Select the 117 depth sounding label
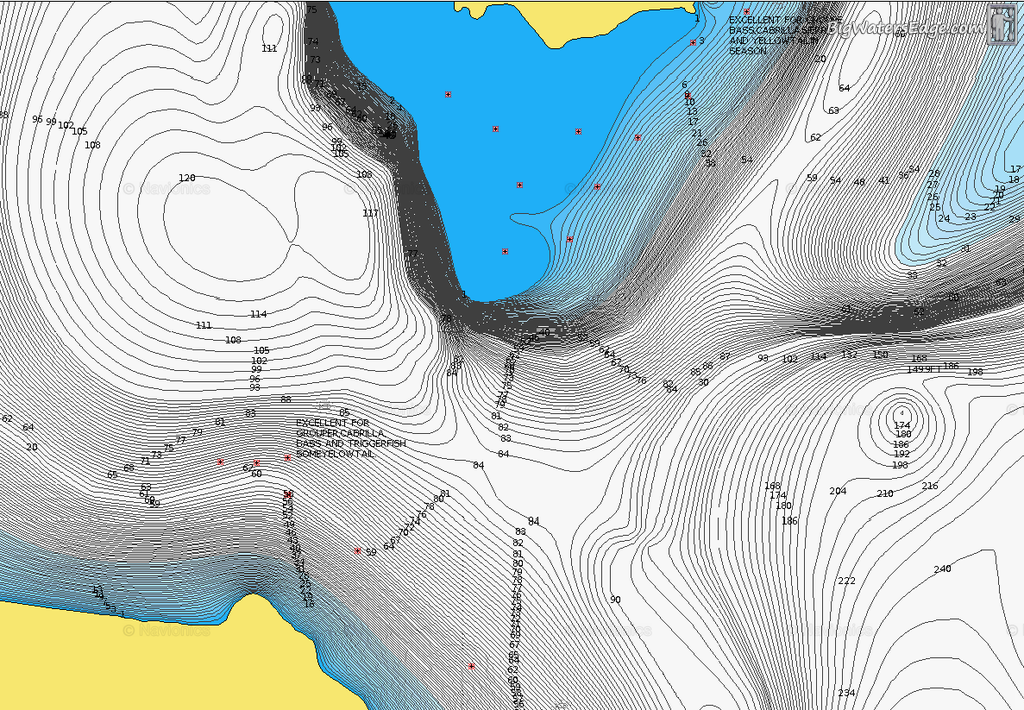This screenshot has width=1024, height=710. coord(370,213)
